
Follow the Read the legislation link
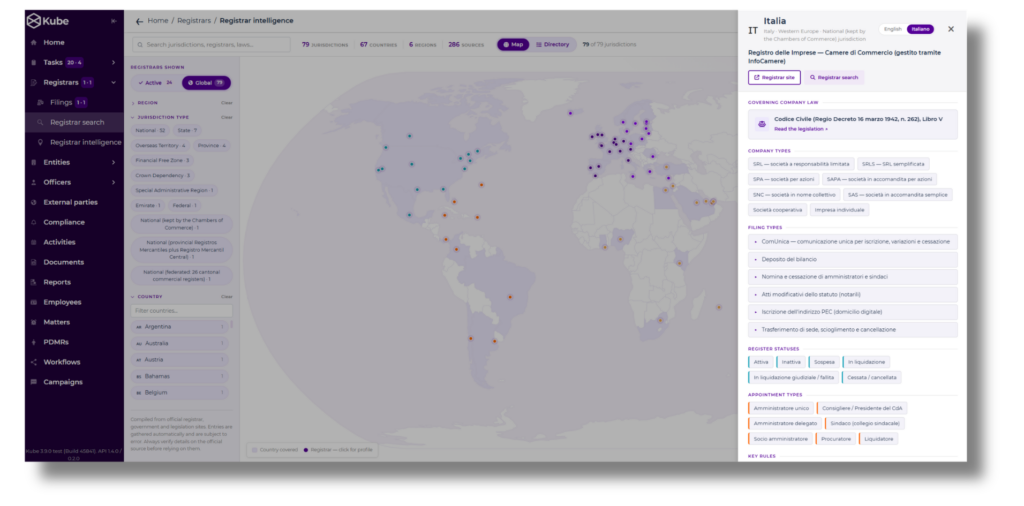(801, 129)
